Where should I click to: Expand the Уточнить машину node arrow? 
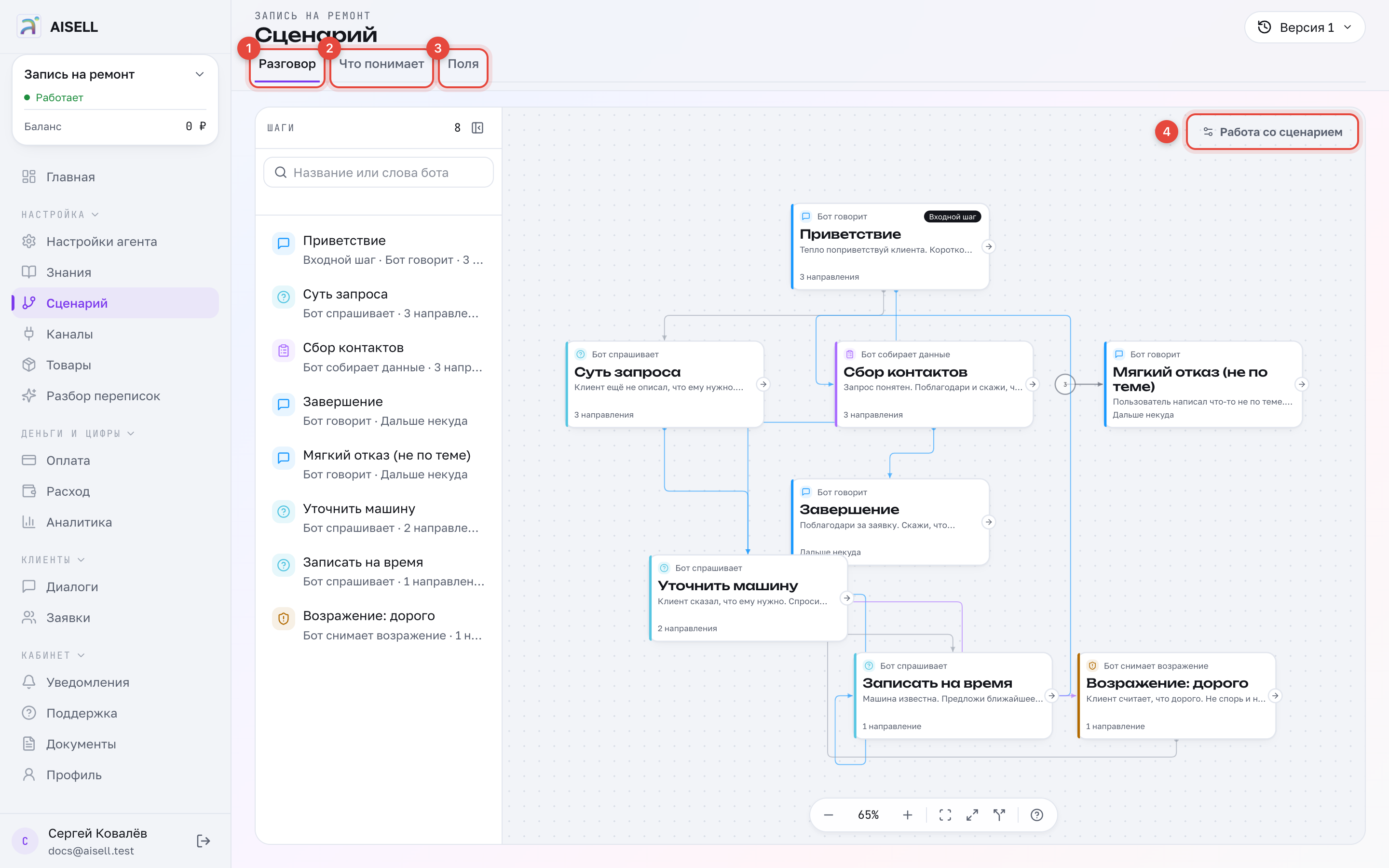846,597
